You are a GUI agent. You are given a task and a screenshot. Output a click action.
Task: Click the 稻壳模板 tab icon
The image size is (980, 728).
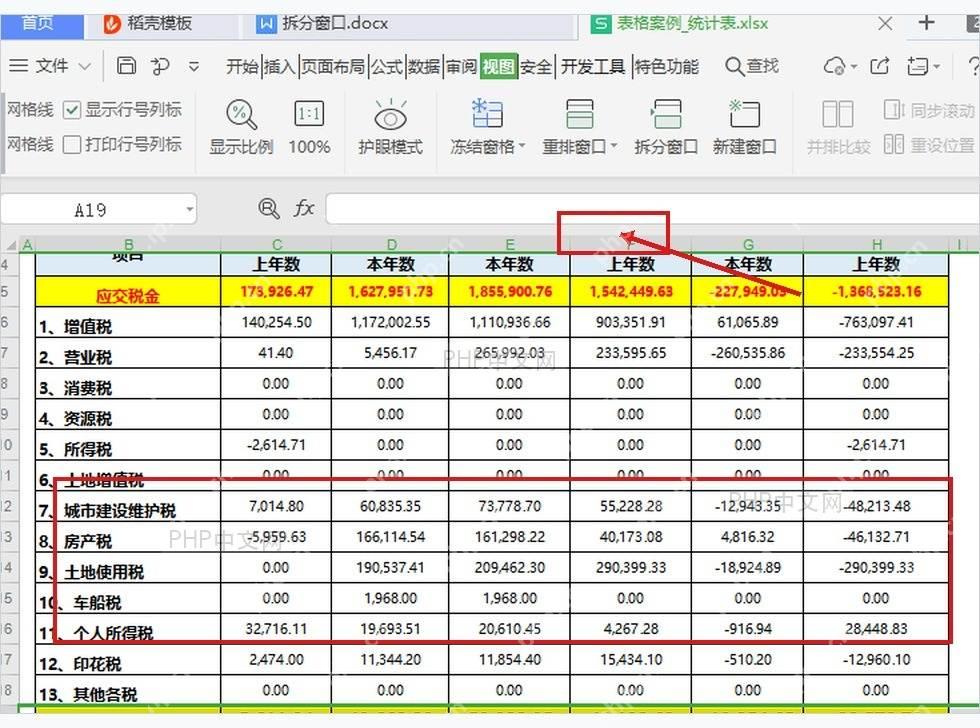click(x=112, y=24)
